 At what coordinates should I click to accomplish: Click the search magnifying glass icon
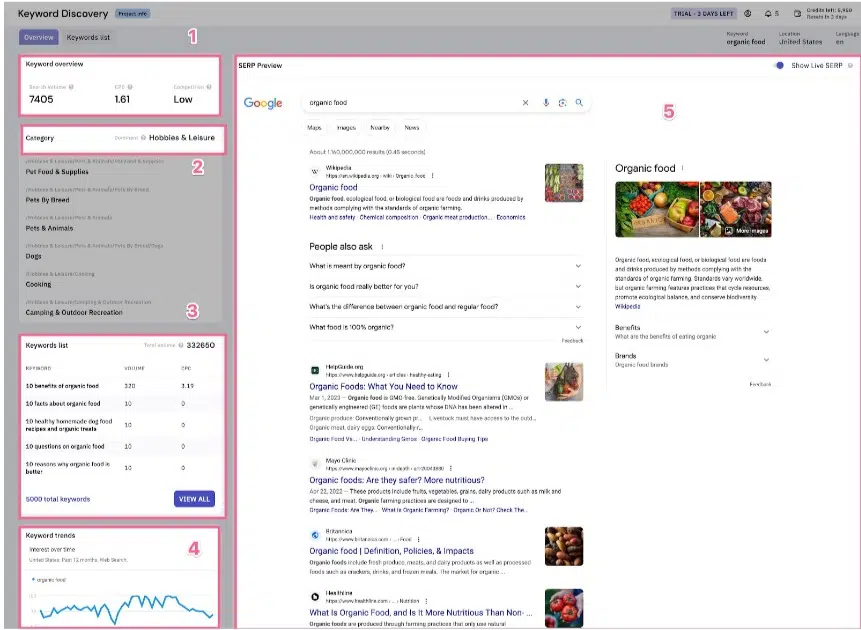coord(580,103)
